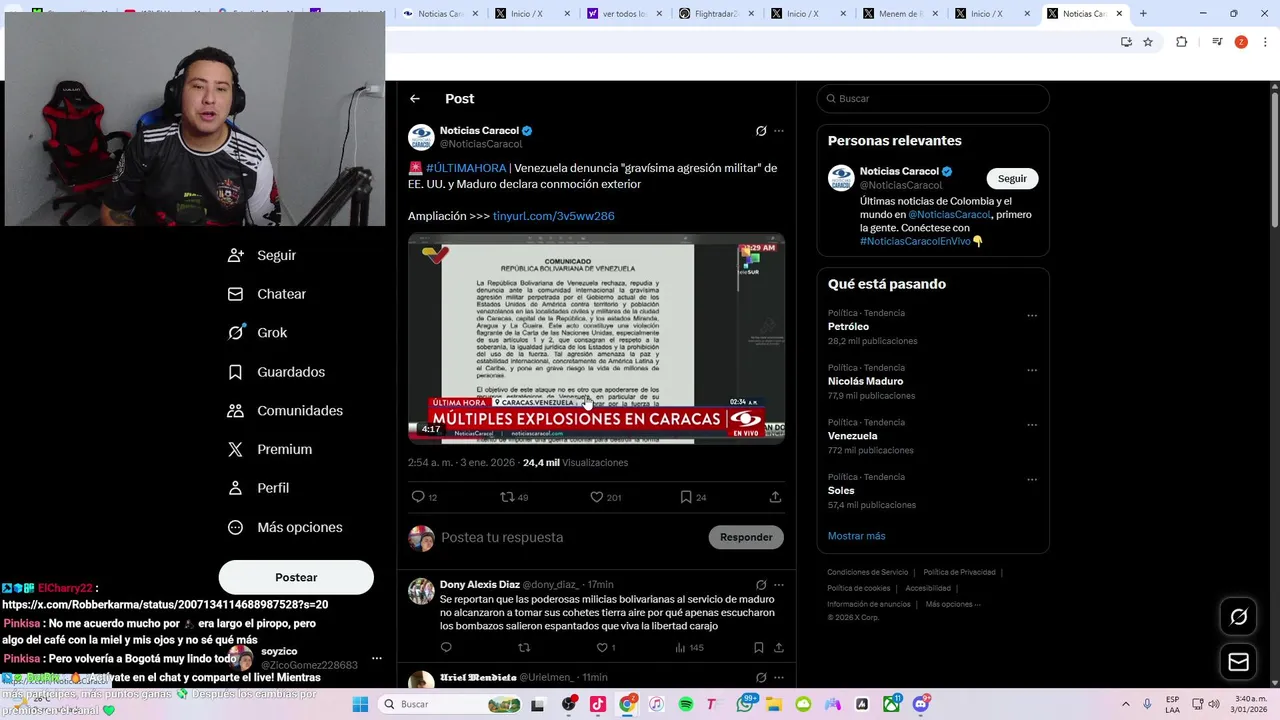
Task: Open Spotify from the taskbar
Action: pos(686,704)
